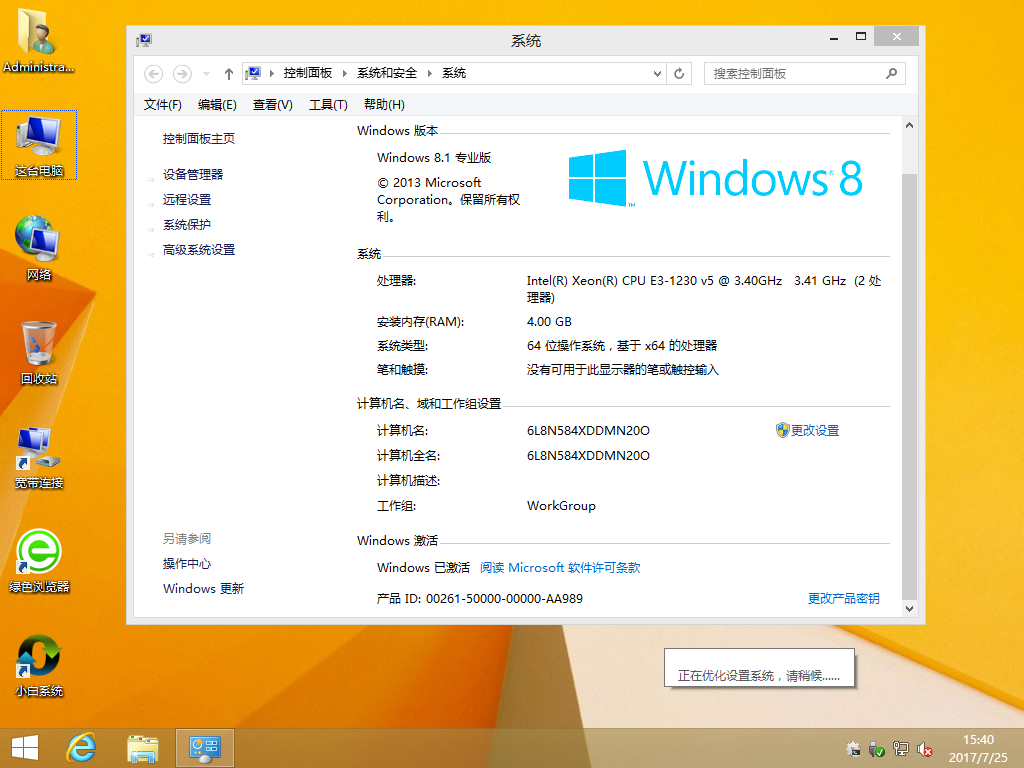Open the 查看(V) menu
This screenshot has width=1024, height=768.
click(x=270, y=104)
